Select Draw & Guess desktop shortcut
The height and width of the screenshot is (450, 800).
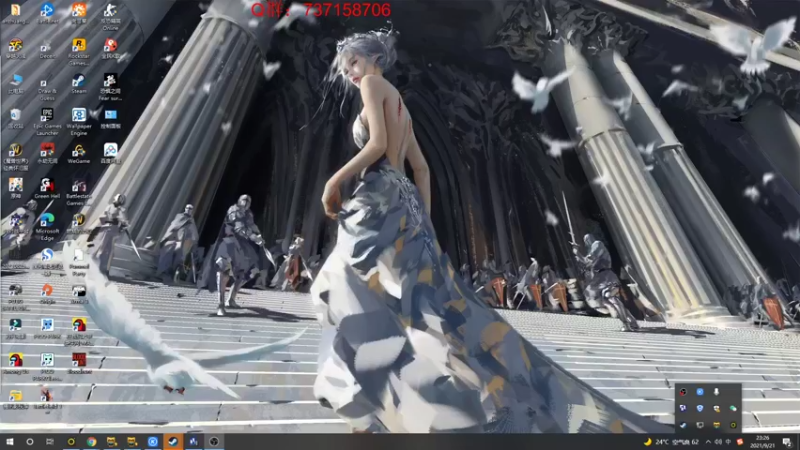click(x=47, y=87)
